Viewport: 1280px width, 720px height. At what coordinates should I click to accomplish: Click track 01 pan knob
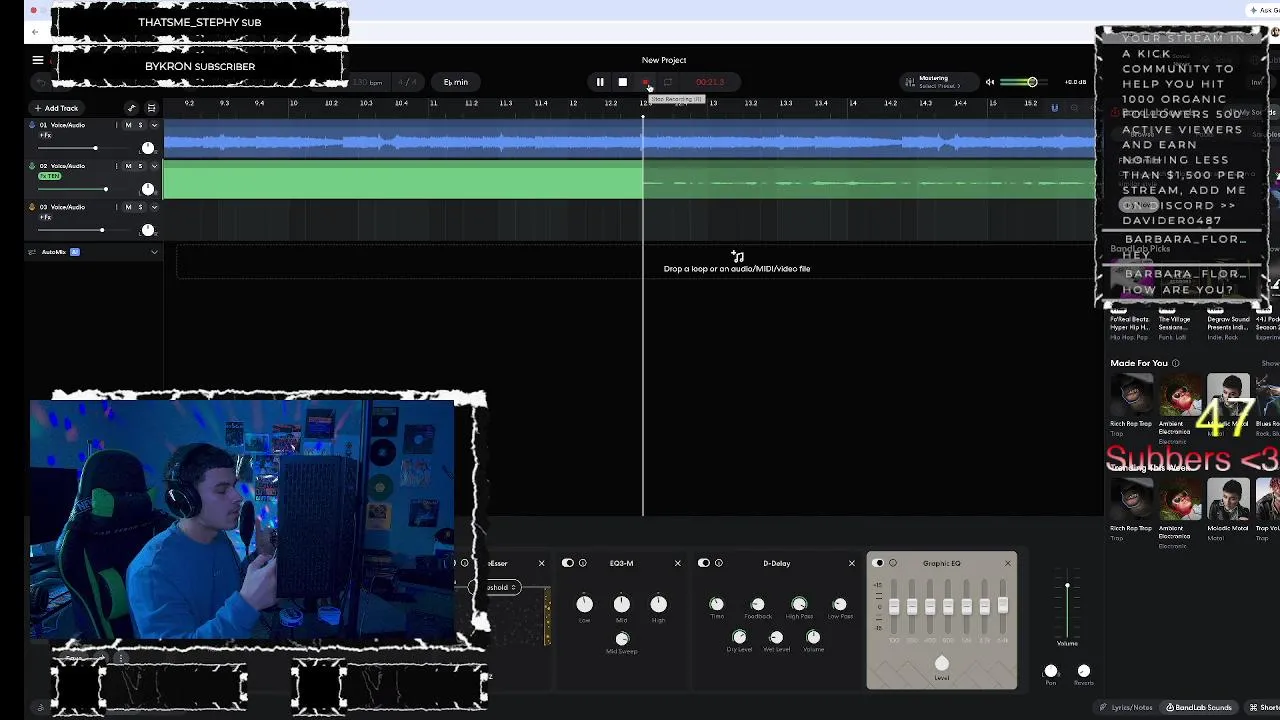tap(148, 148)
